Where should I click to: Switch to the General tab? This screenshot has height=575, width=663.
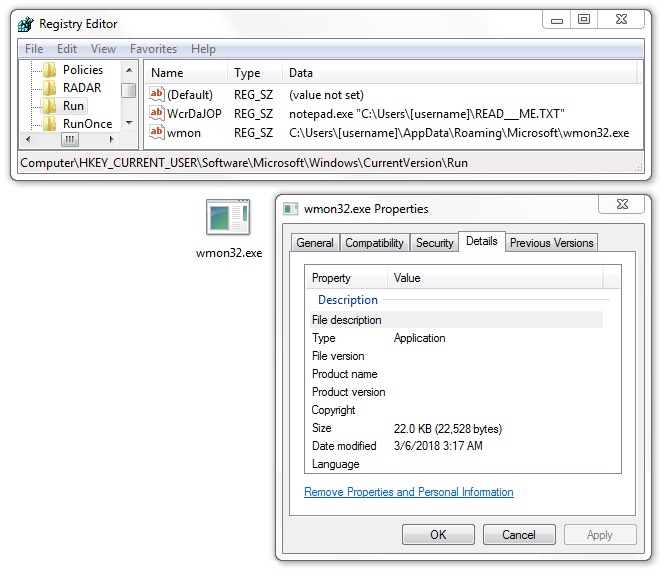point(315,243)
